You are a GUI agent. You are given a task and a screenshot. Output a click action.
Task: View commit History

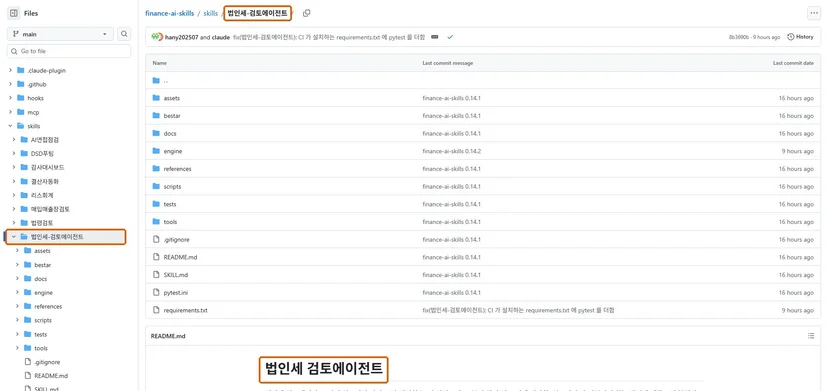[800, 37]
